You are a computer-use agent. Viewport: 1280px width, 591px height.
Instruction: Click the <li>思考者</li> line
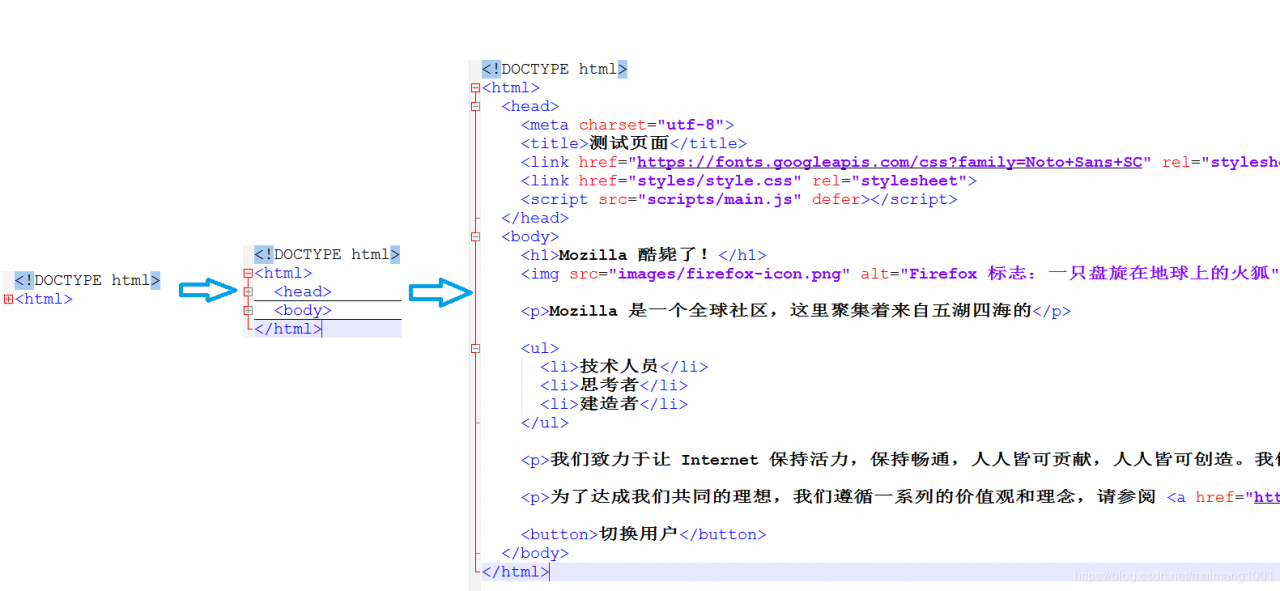[x=614, y=385]
